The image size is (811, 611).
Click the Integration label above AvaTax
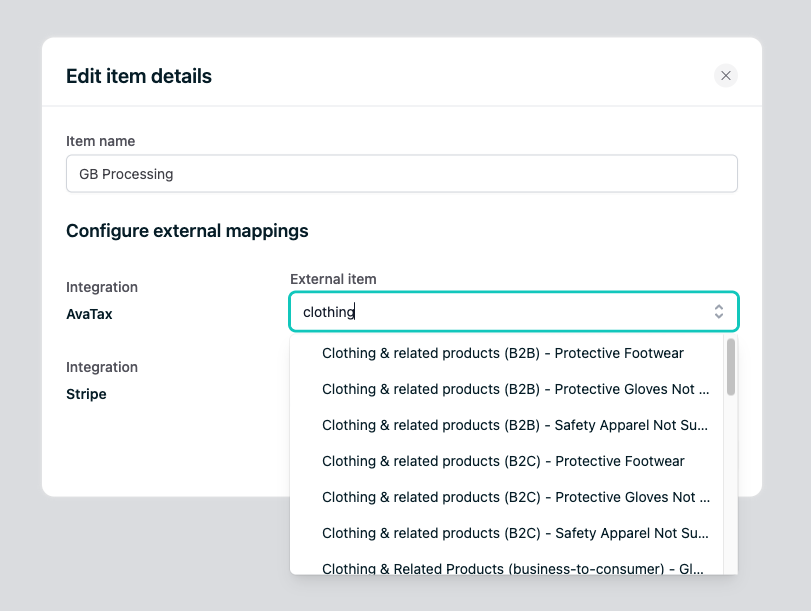pos(102,287)
